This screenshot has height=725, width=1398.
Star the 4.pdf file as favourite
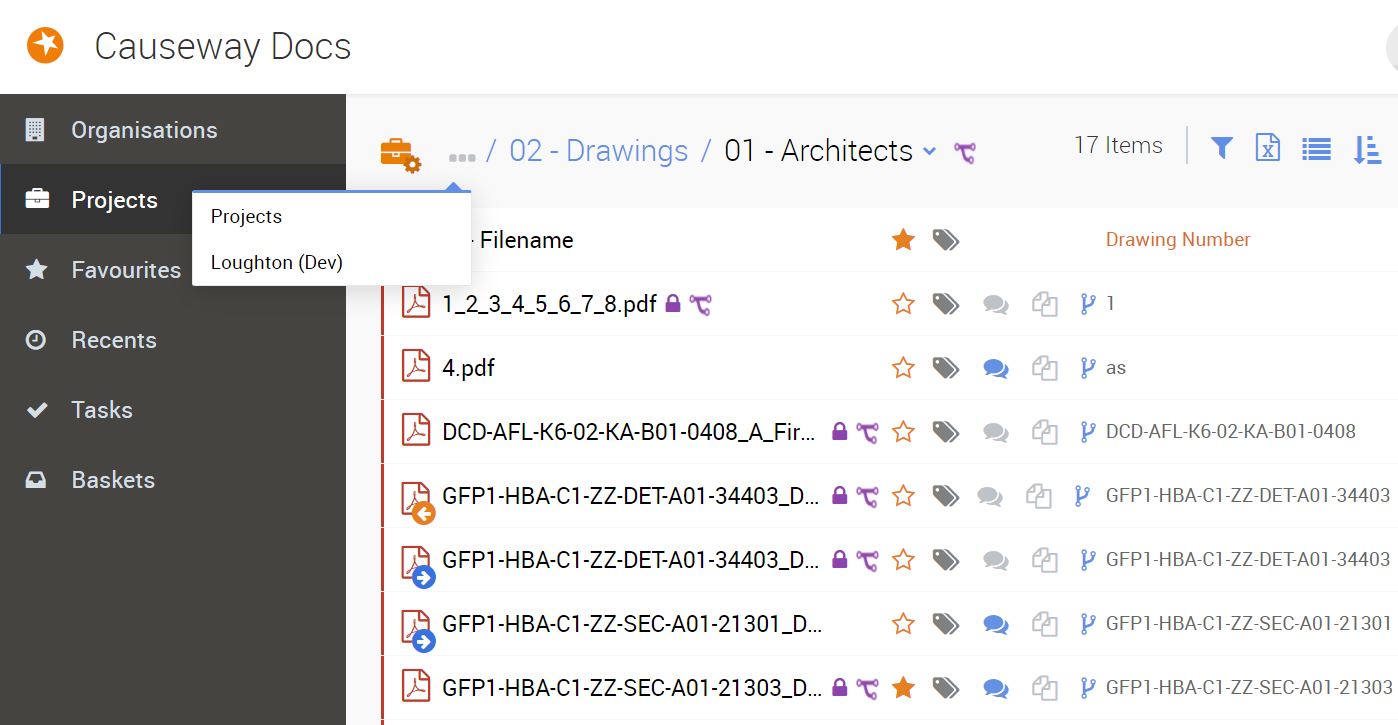tap(903, 367)
